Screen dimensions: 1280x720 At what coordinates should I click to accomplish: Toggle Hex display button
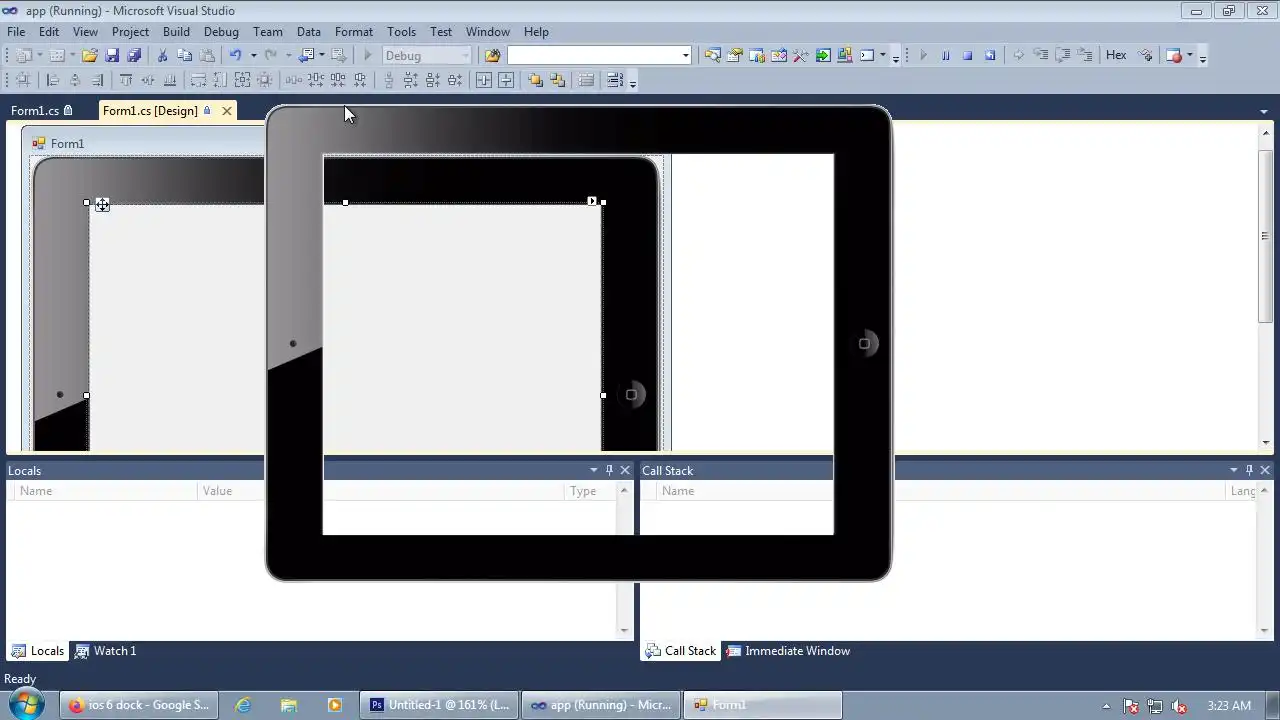pos(1116,56)
